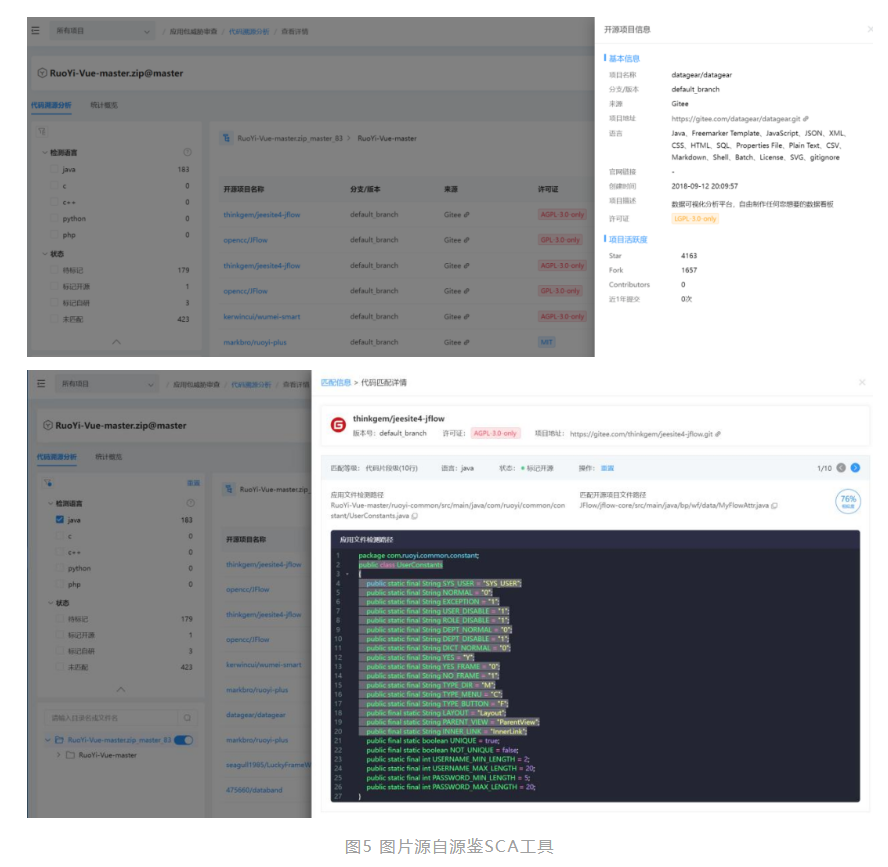Copy the MyFlowAttr.java file path
Image resolution: width=888 pixels, height=867 pixels.
pos(775,505)
